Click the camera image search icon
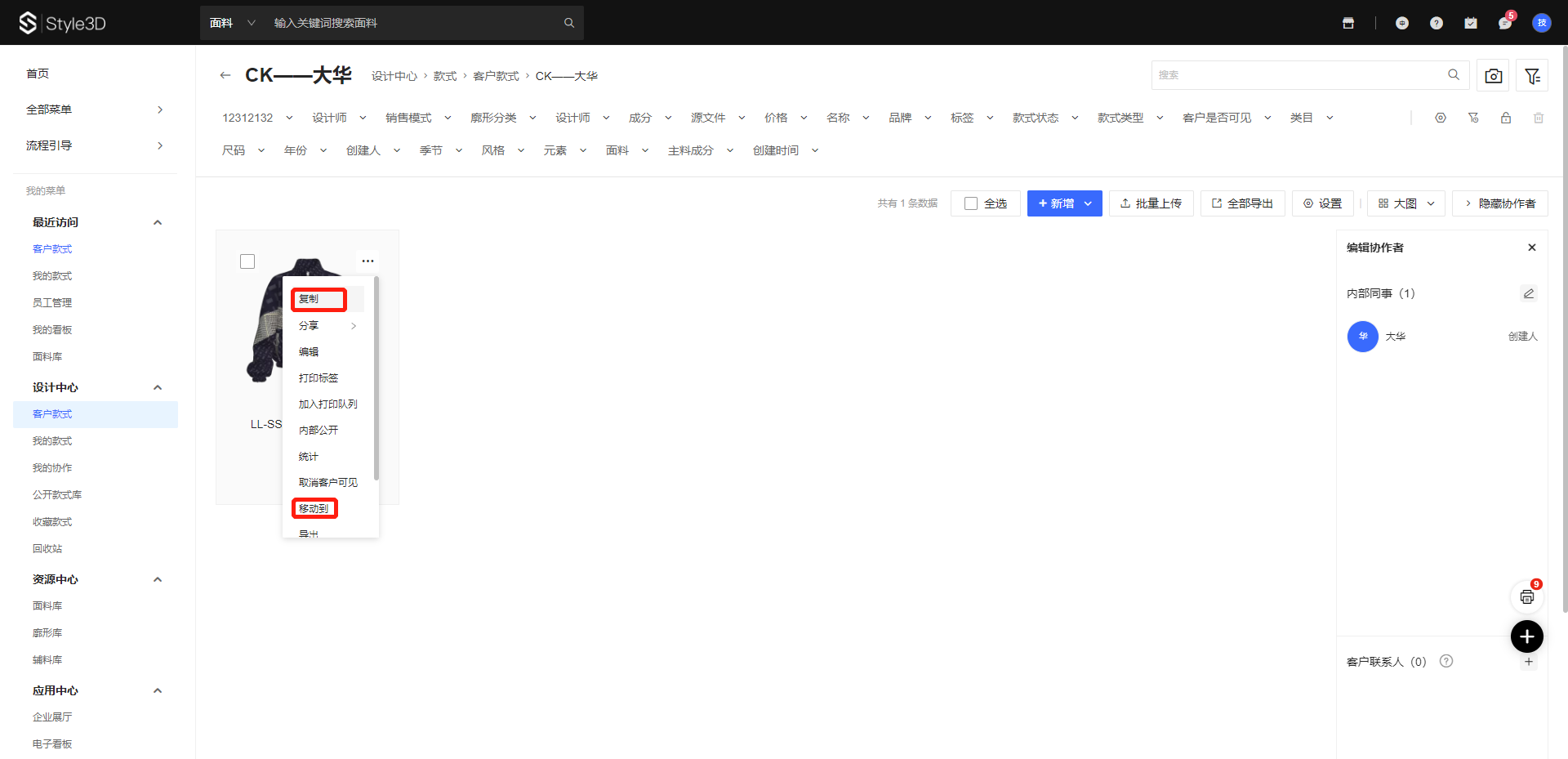The width and height of the screenshot is (1568, 759). (1493, 76)
